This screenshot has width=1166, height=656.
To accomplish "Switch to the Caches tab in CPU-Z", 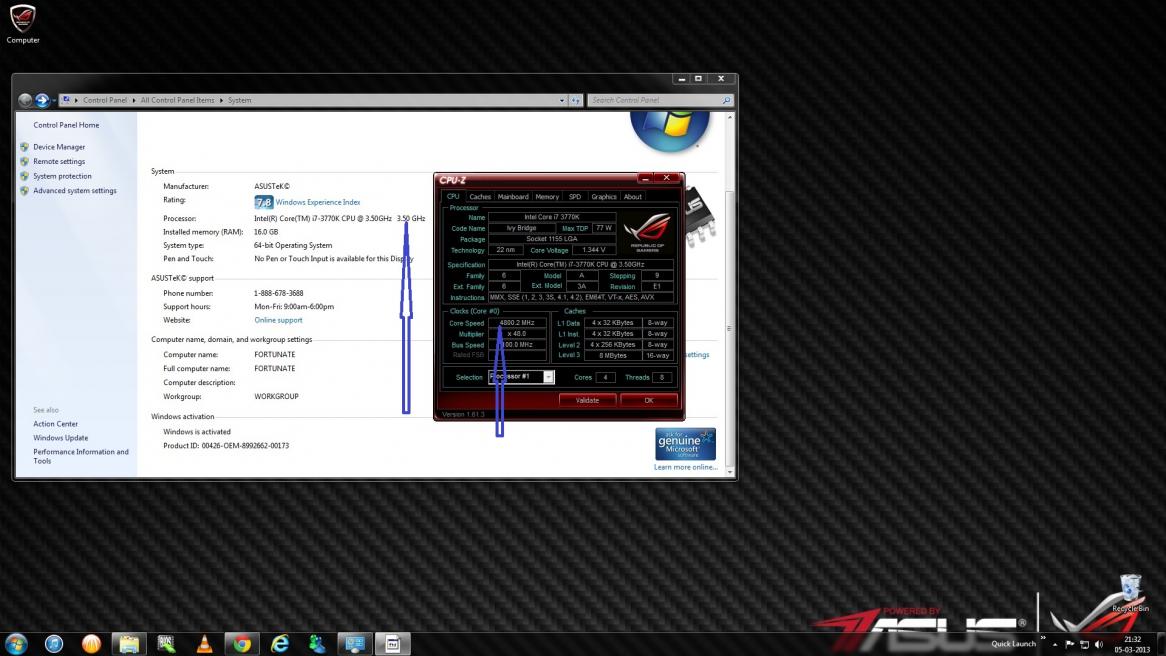I will pos(480,197).
